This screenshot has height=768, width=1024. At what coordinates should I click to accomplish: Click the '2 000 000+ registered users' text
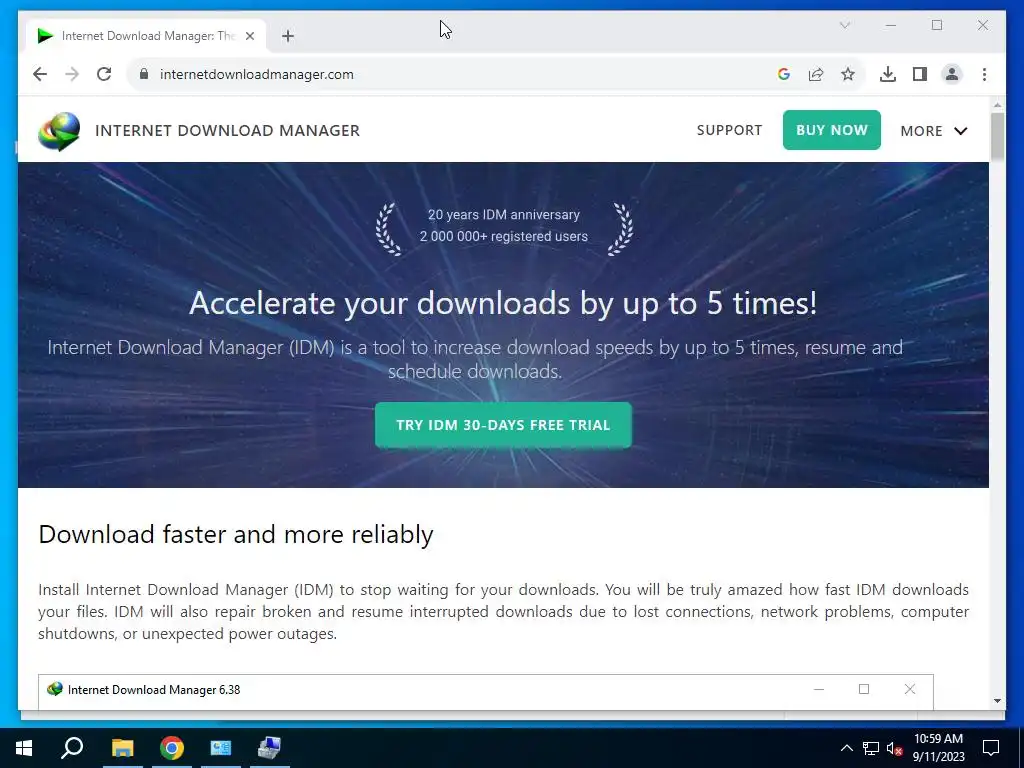[504, 236]
